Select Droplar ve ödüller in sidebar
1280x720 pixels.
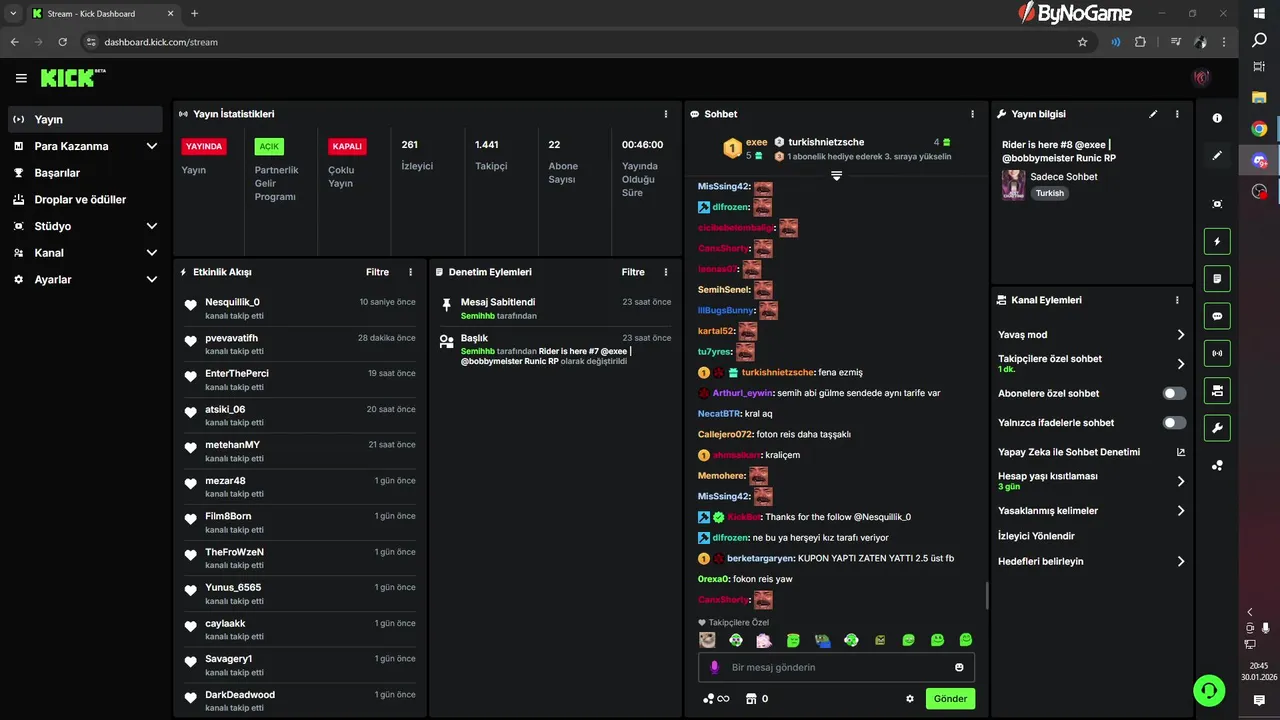[x=85, y=200]
